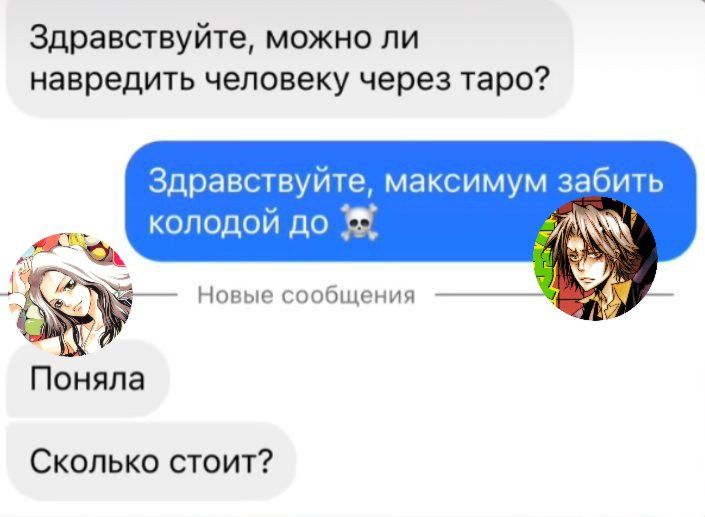The image size is (705, 517).
Task: Click 'Здравствуйте,' in the blue outgoing message
Action: click(262, 183)
